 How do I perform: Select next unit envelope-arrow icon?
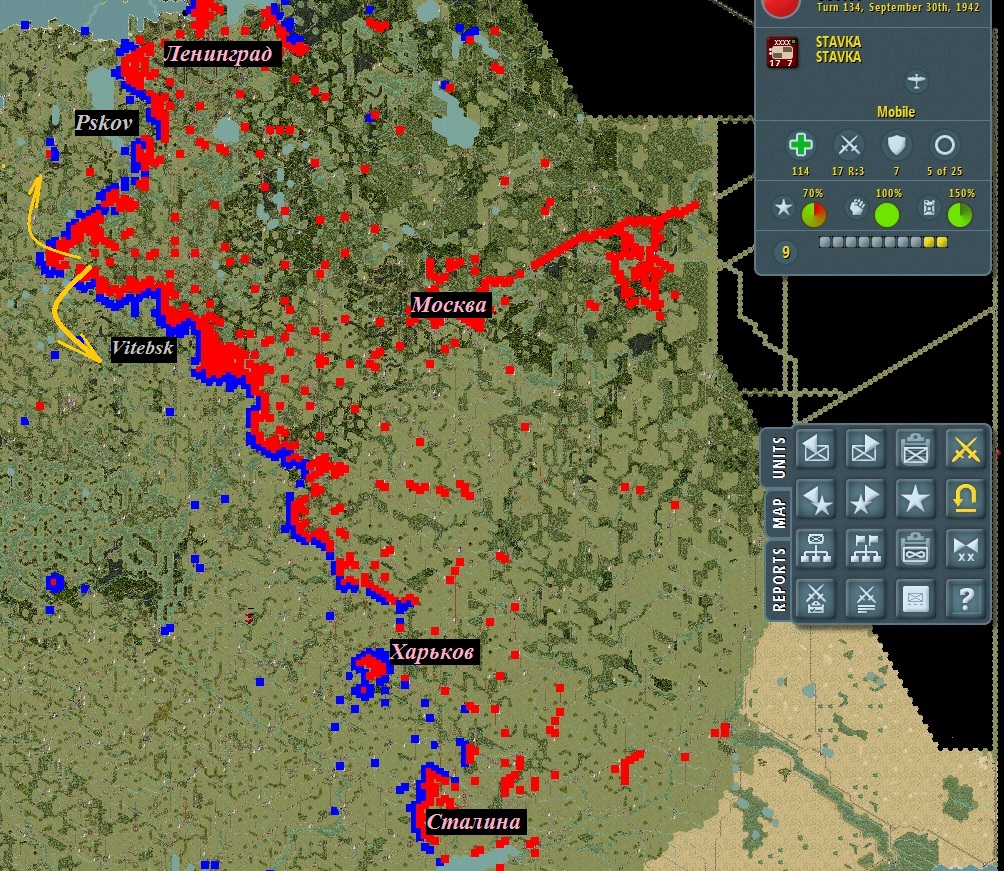point(865,448)
